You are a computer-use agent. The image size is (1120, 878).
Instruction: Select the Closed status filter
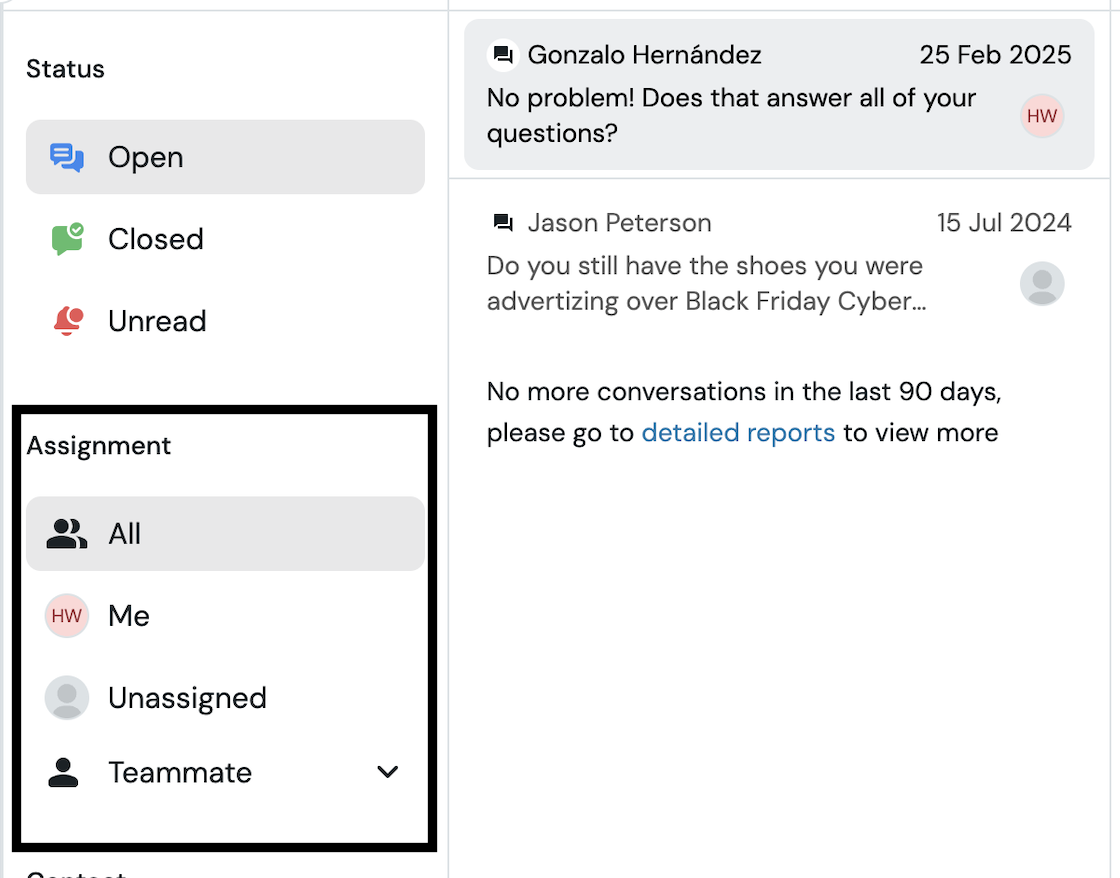[225, 239]
